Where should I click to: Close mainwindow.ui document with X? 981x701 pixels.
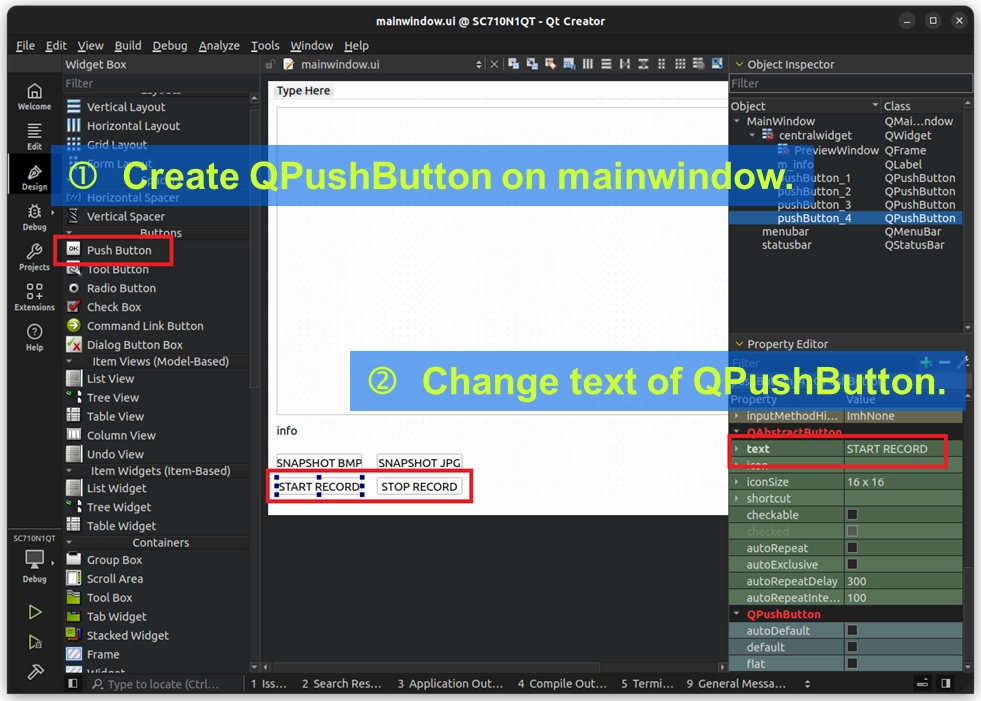pyautogui.click(x=494, y=64)
